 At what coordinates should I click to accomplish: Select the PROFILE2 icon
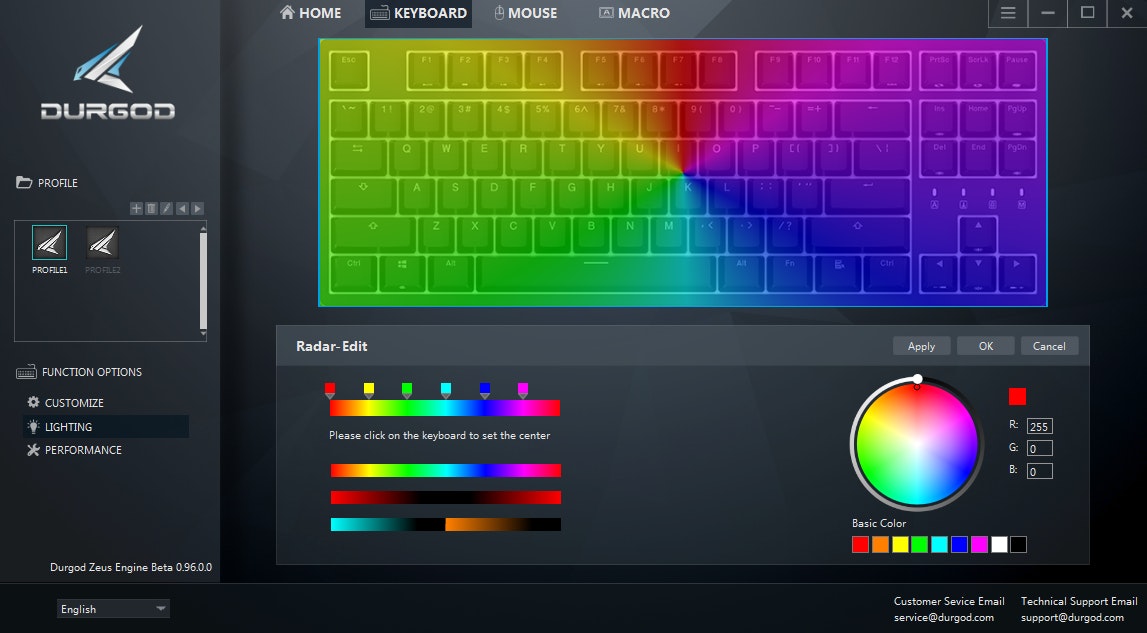coord(103,243)
